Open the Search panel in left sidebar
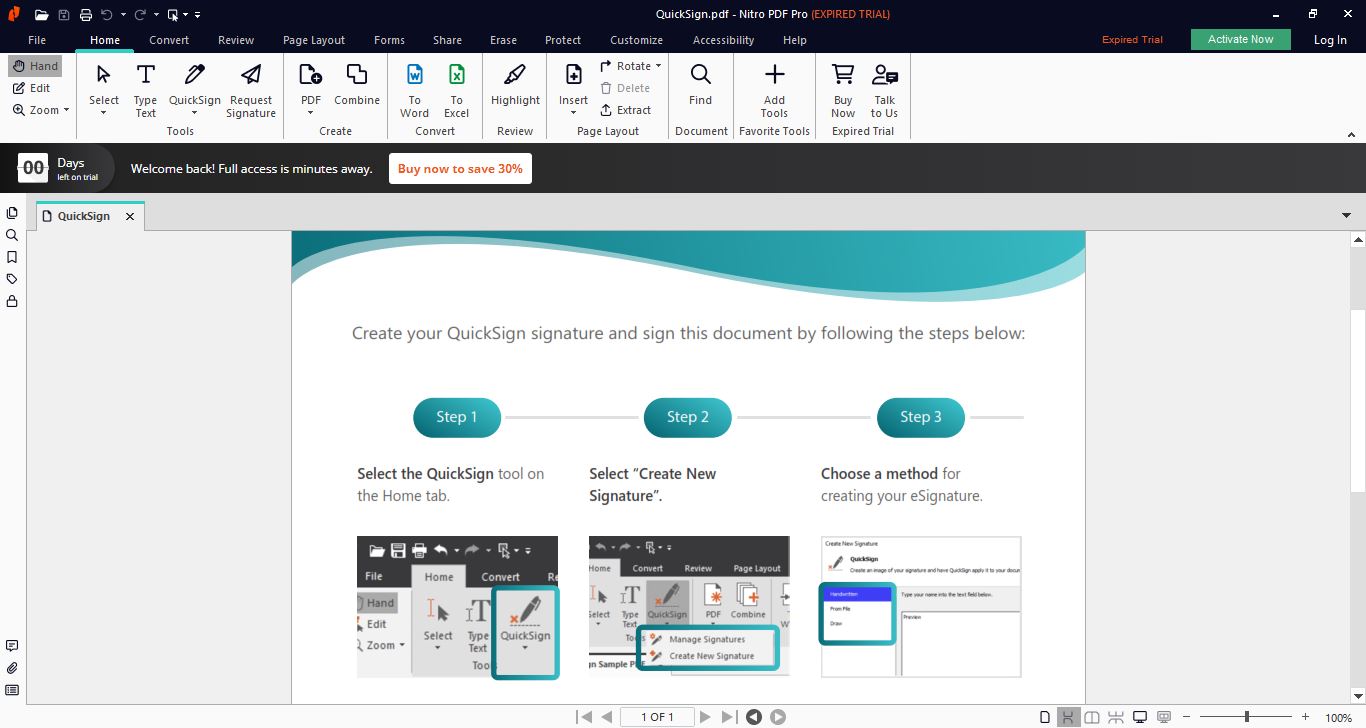 pyautogui.click(x=12, y=235)
